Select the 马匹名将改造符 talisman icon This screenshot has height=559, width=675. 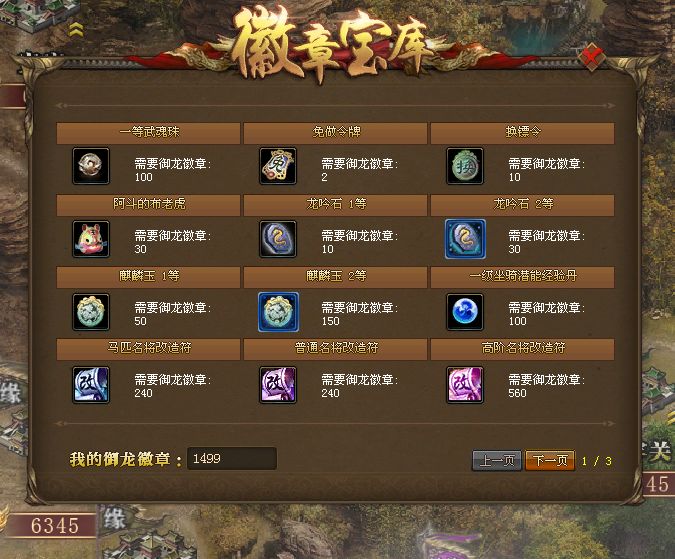pos(91,385)
